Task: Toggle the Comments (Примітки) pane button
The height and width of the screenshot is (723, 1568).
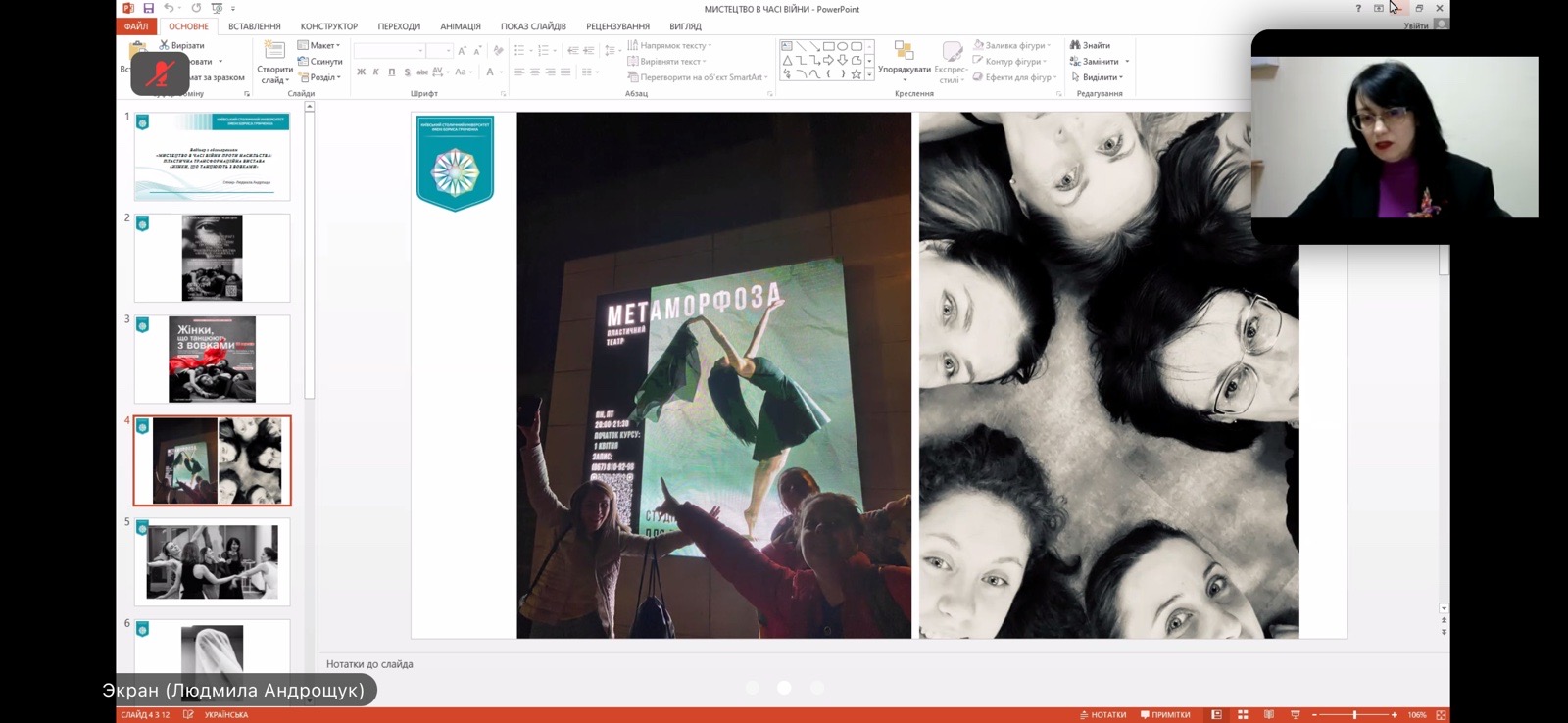Action: (1165, 715)
